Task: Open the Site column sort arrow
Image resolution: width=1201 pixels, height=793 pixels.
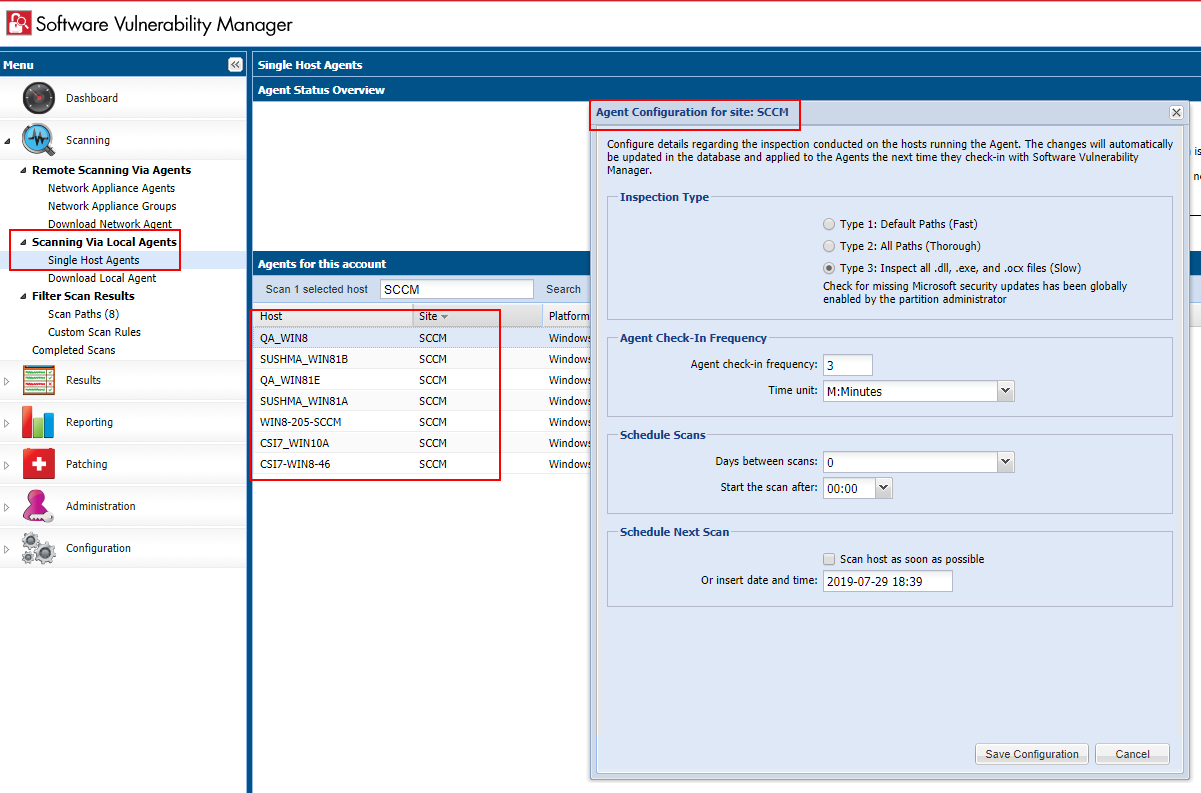Action: tap(444, 317)
